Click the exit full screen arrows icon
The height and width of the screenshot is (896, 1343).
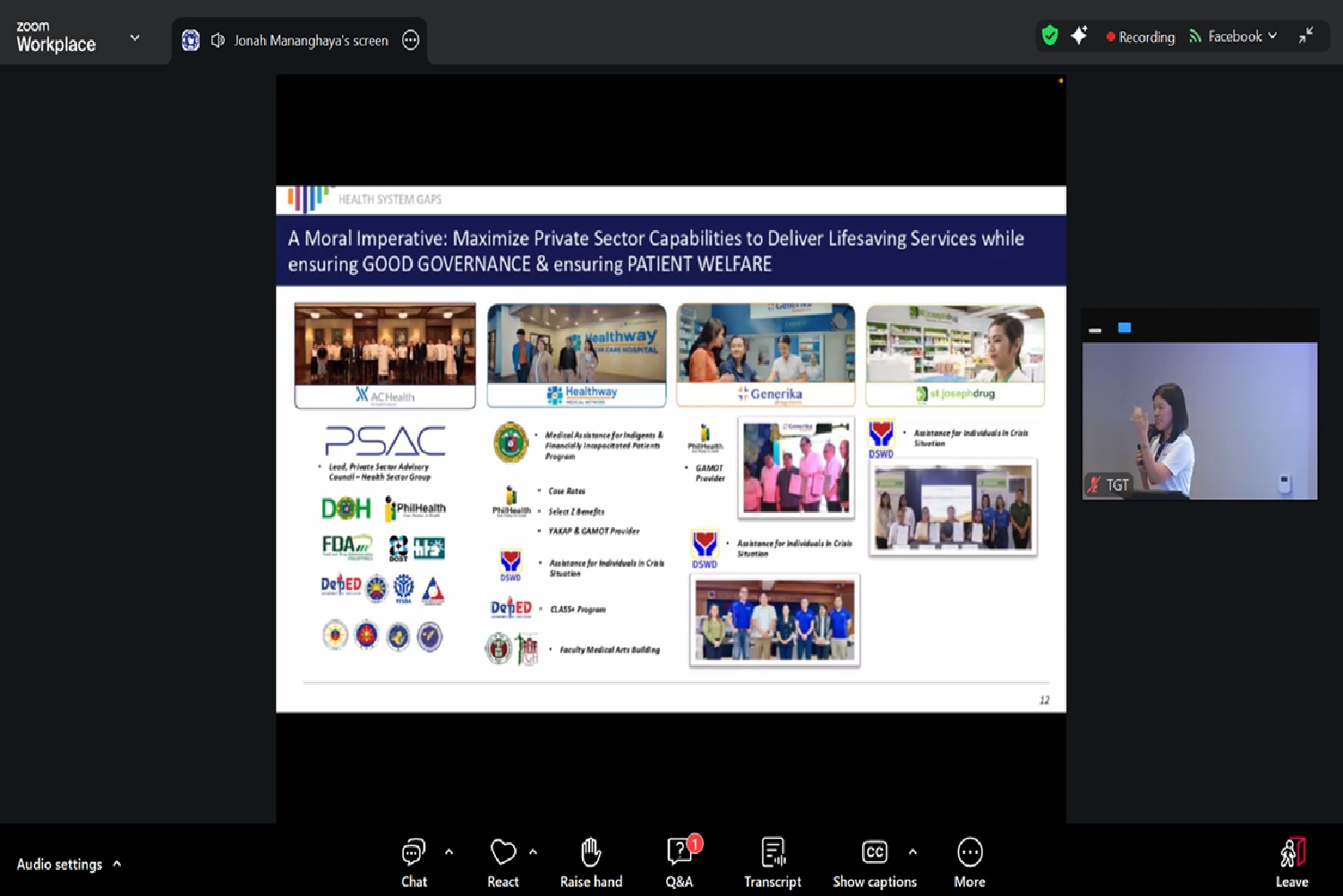pos(1306,36)
